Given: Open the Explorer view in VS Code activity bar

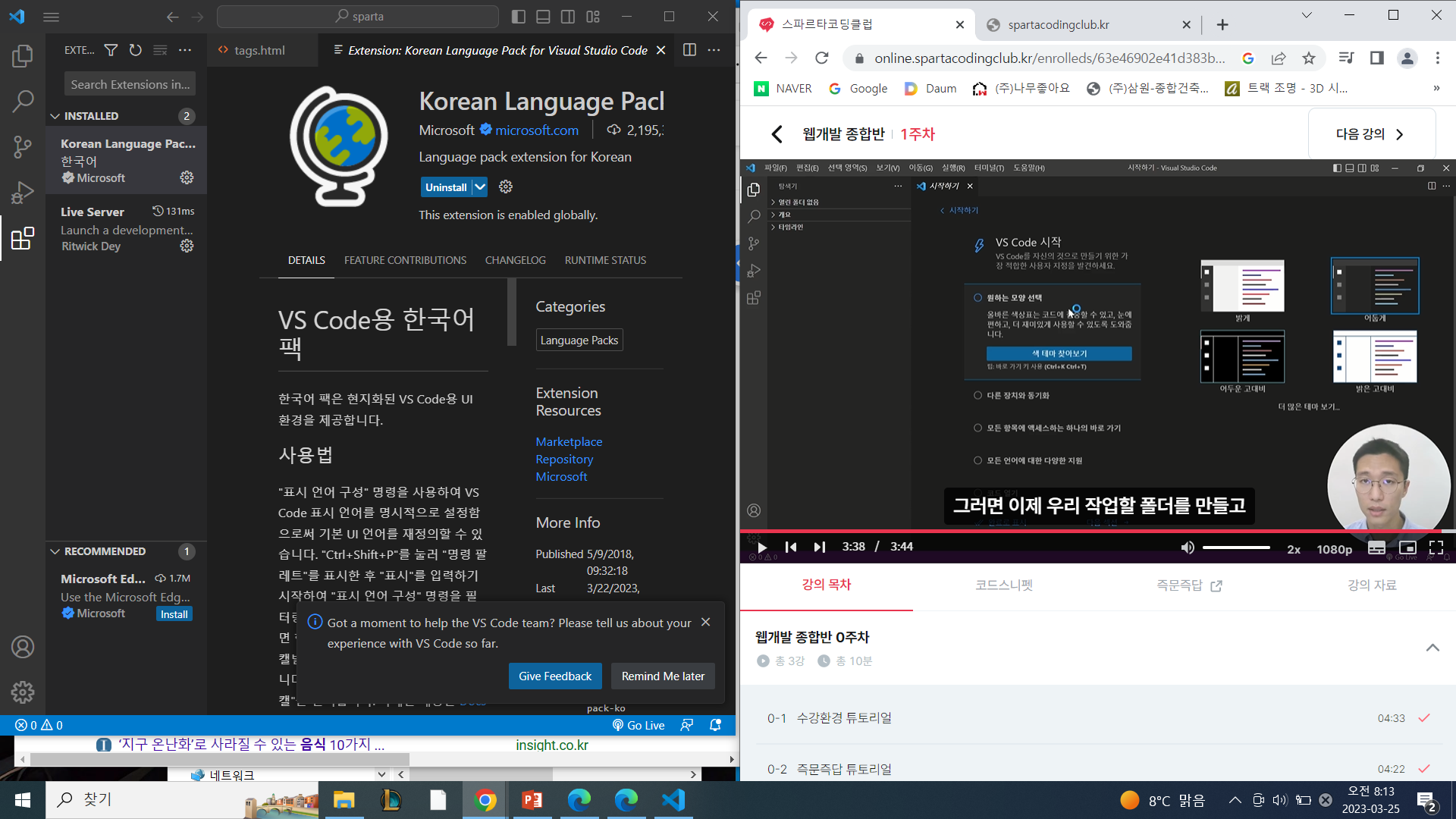Looking at the screenshot, I should pyautogui.click(x=23, y=55).
